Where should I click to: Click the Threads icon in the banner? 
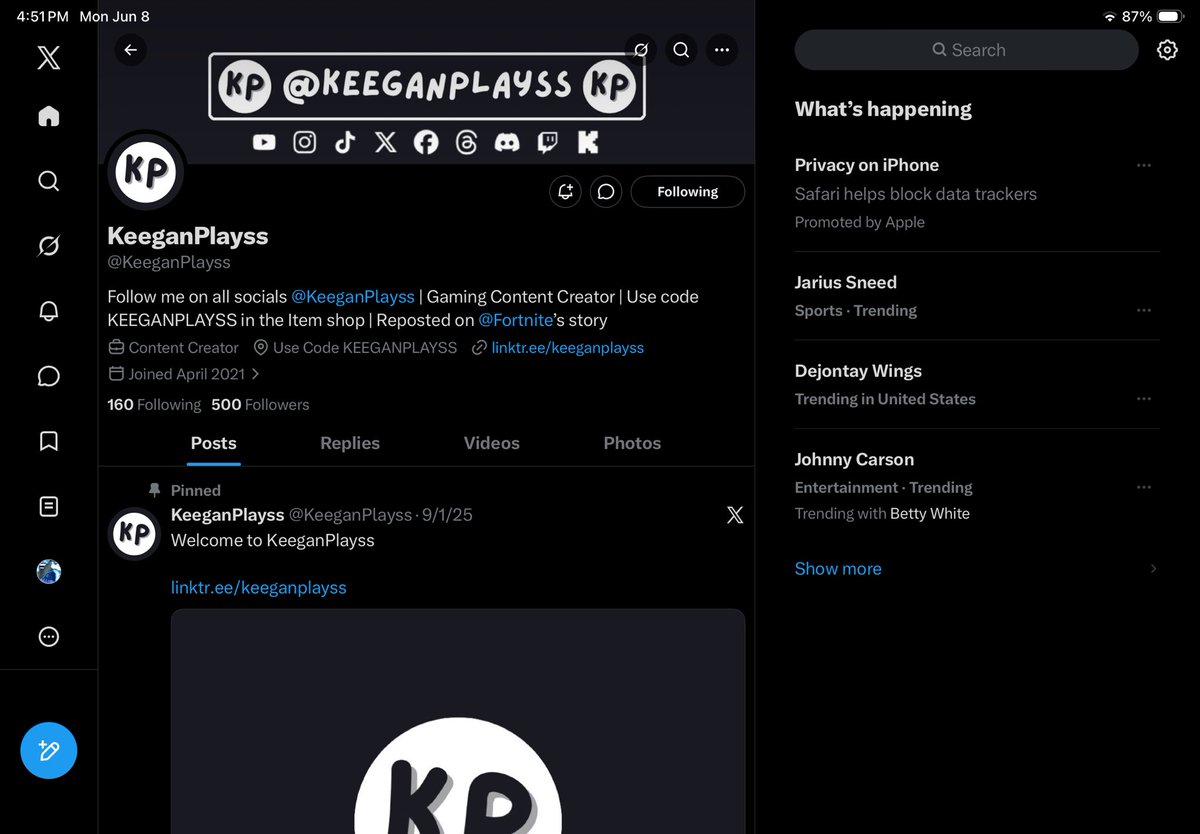(x=466, y=142)
